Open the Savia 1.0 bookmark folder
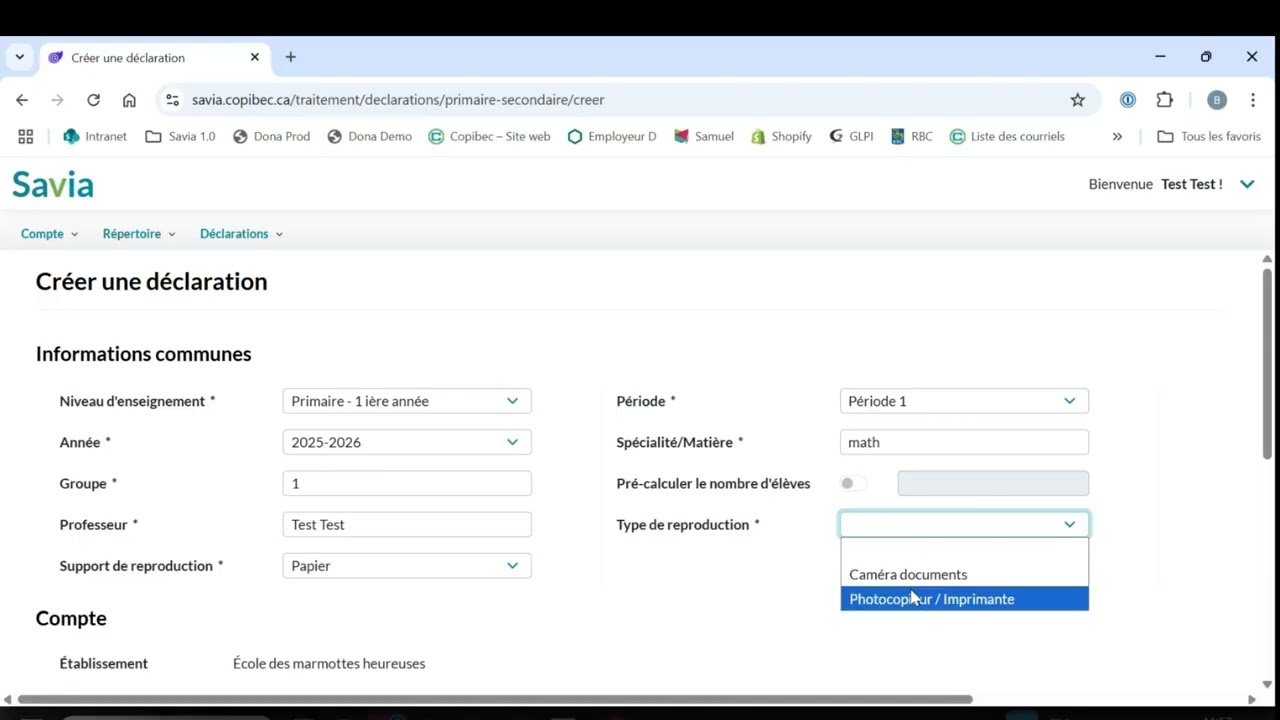Image resolution: width=1280 pixels, height=720 pixels. pyautogui.click(x=180, y=136)
